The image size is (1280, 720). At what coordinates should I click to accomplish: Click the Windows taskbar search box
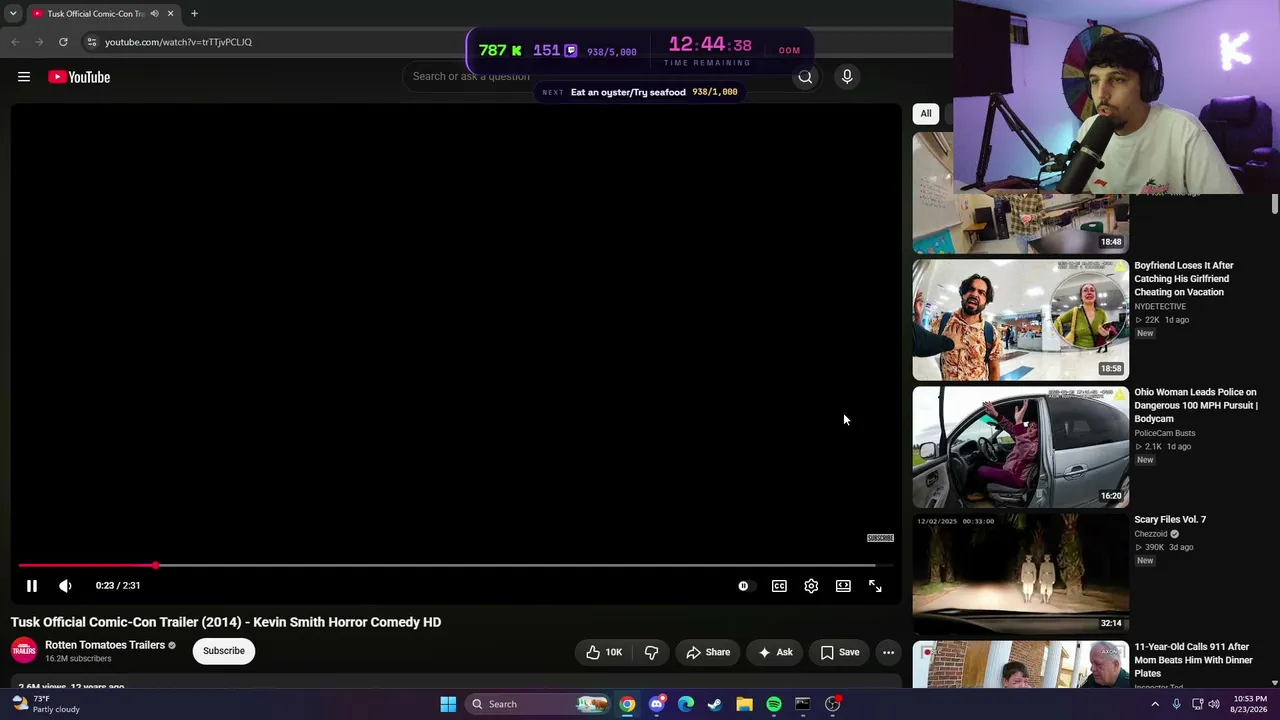539,704
